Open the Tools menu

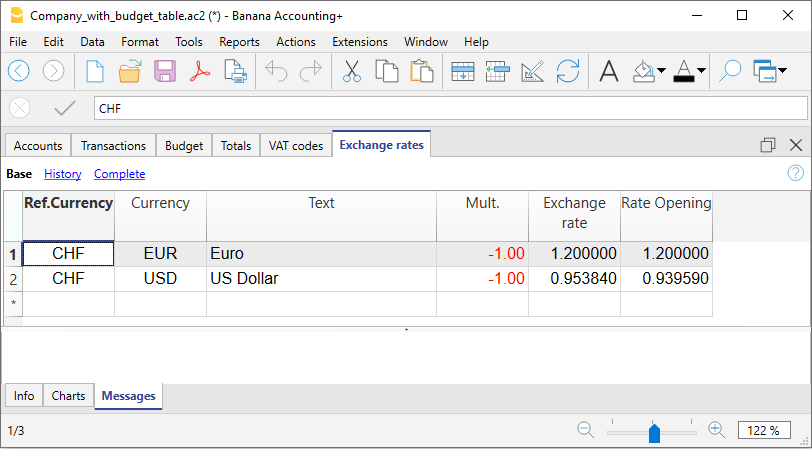[x=188, y=42]
